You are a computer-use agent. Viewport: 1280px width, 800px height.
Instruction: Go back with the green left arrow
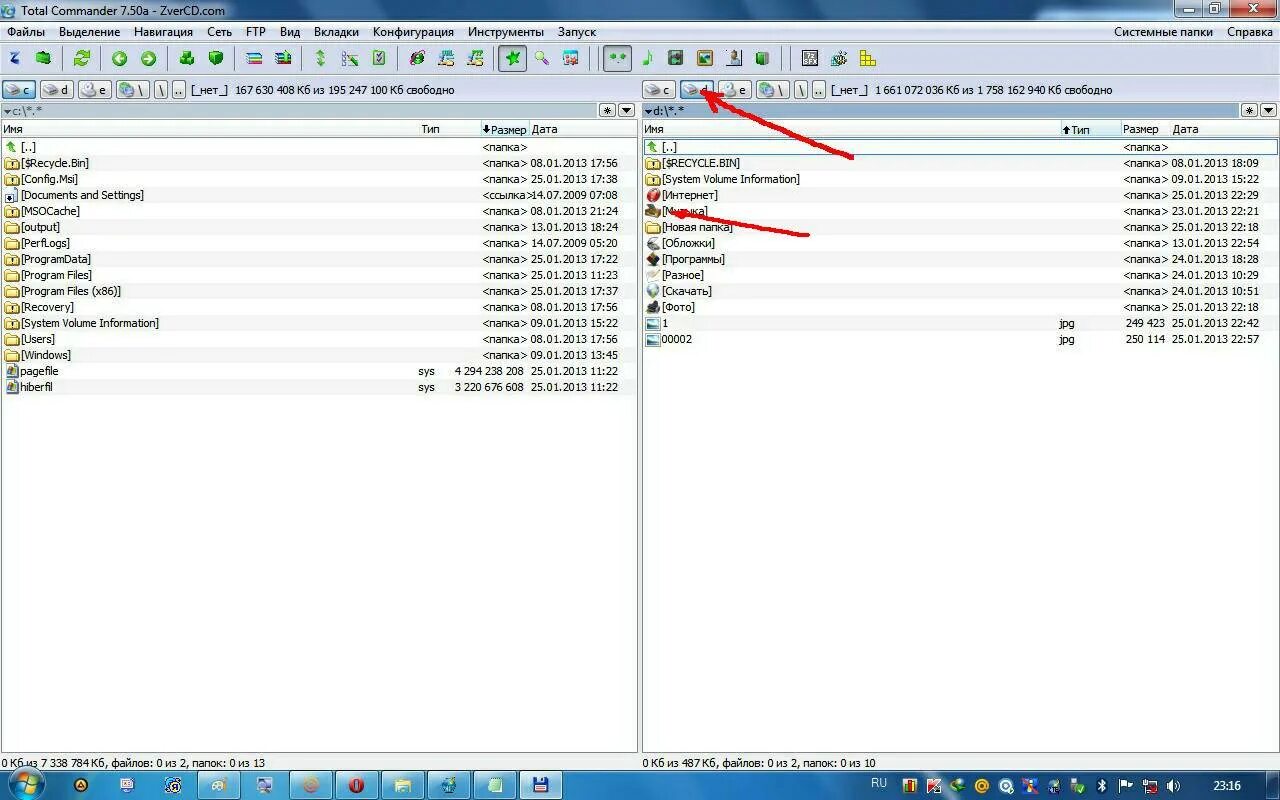(x=119, y=58)
